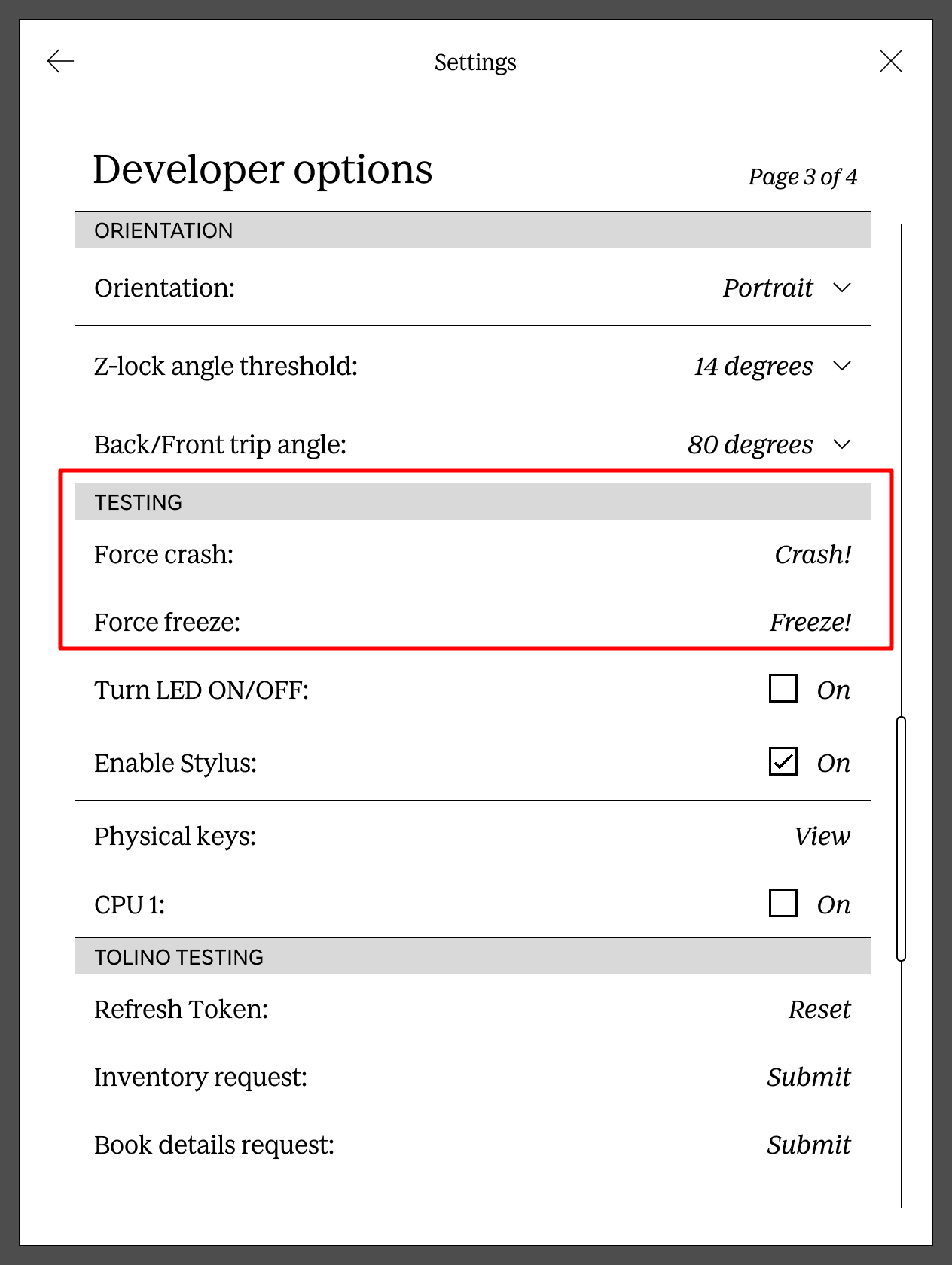Open the Orientation dropdown chevron
The width and height of the screenshot is (952, 1265).
(x=842, y=288)
